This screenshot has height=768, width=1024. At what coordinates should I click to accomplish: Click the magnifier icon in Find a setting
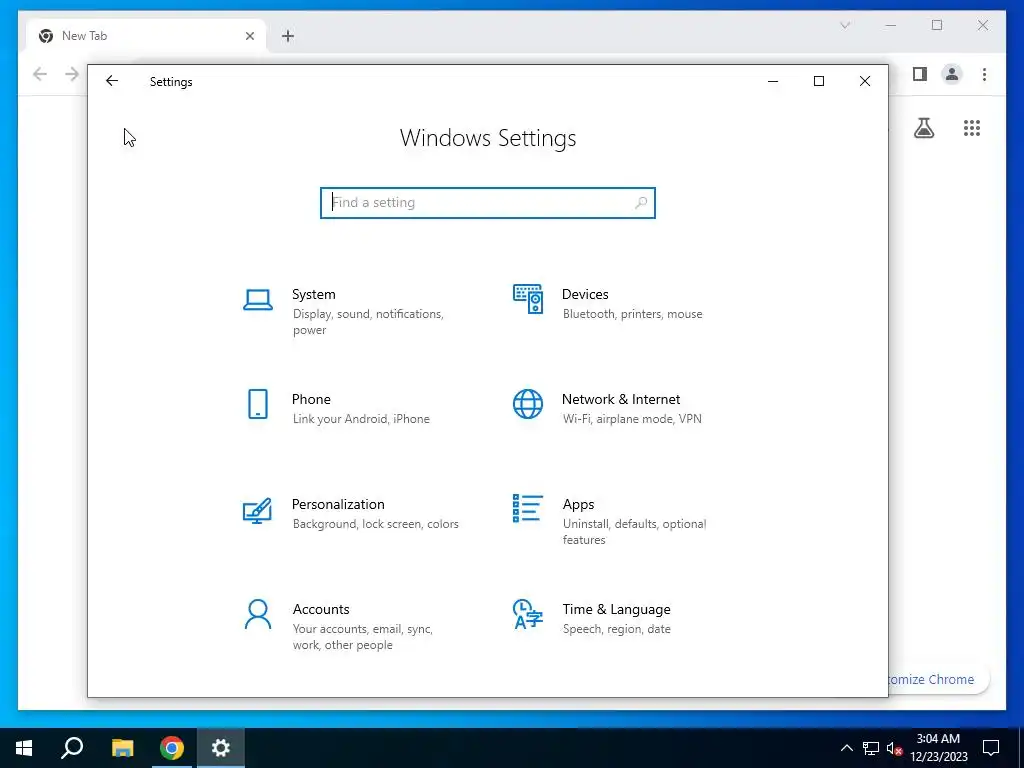coord(641,202)
